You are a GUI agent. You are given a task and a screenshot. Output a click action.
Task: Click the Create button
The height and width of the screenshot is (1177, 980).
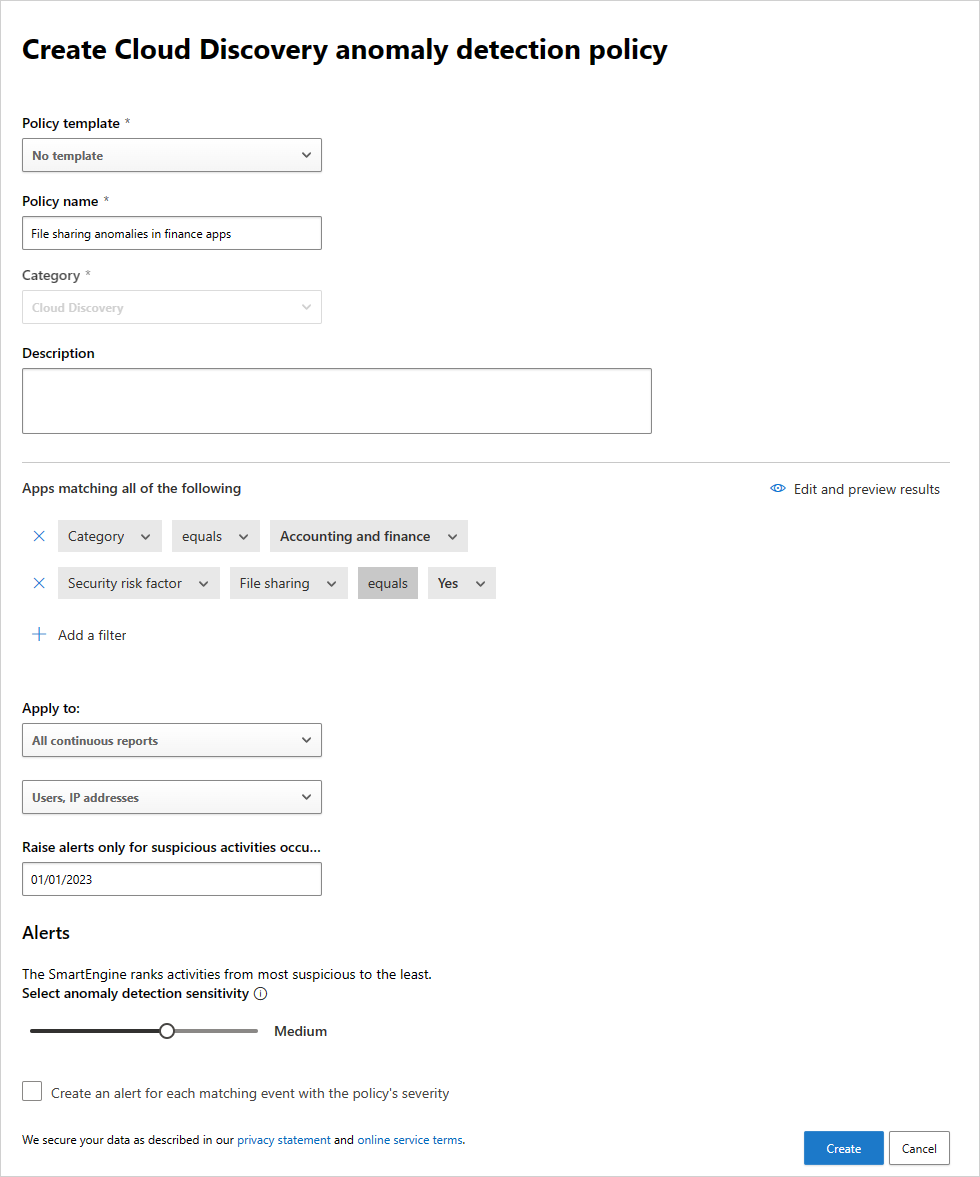[843, 1148]
